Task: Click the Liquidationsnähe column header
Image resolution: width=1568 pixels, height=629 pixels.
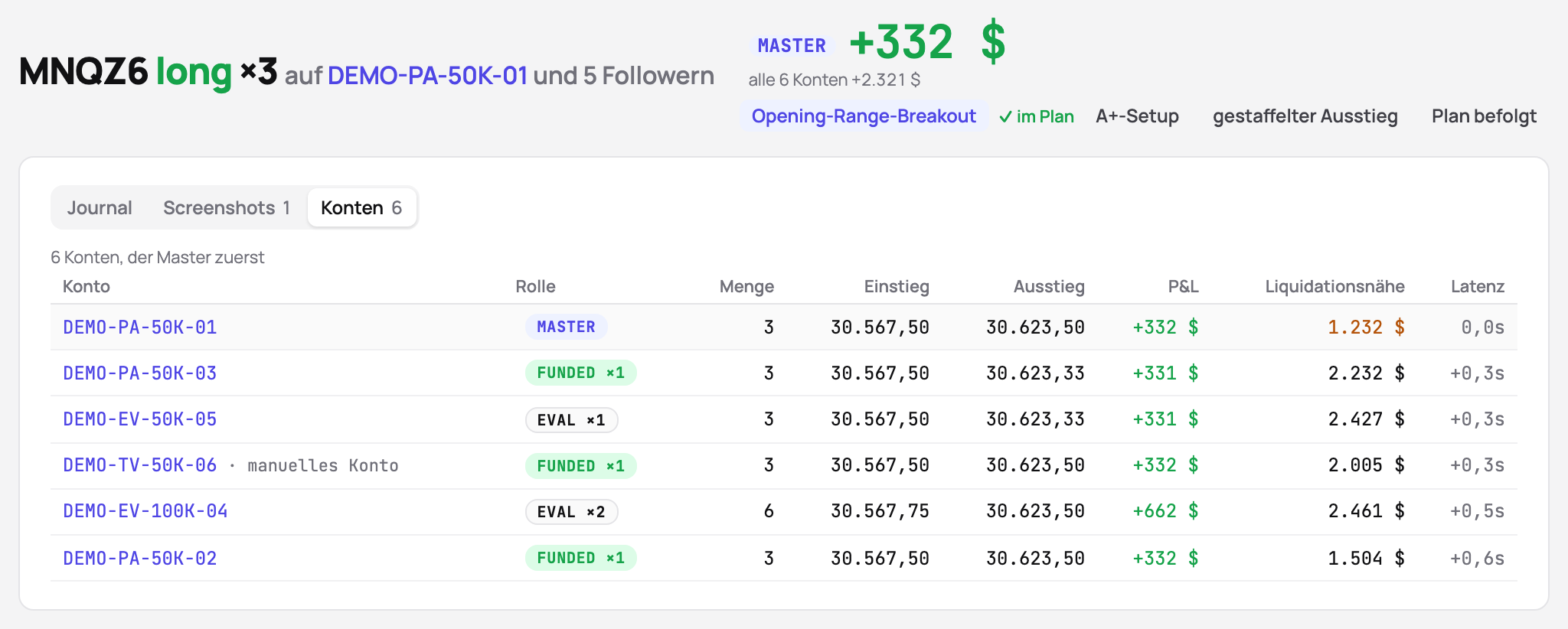Action: tap(1334, 286)
